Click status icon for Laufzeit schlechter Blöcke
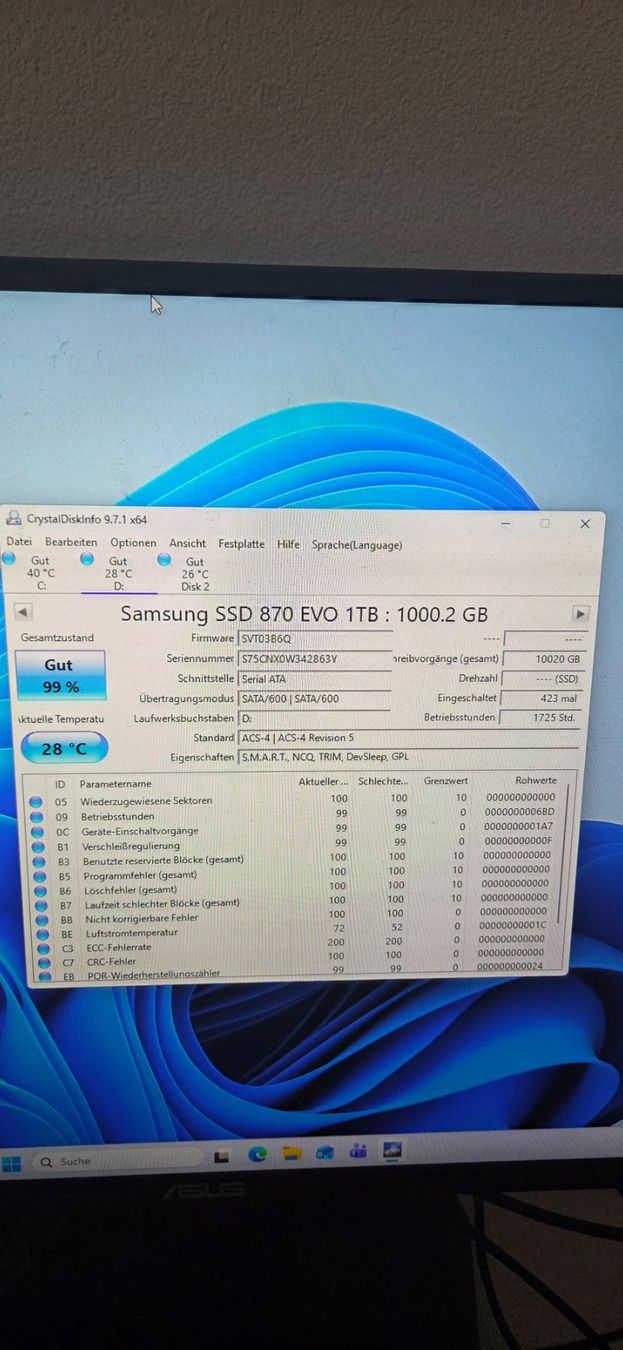The height and width of the screenshot is (1350, 623). (x=39, y=904)
